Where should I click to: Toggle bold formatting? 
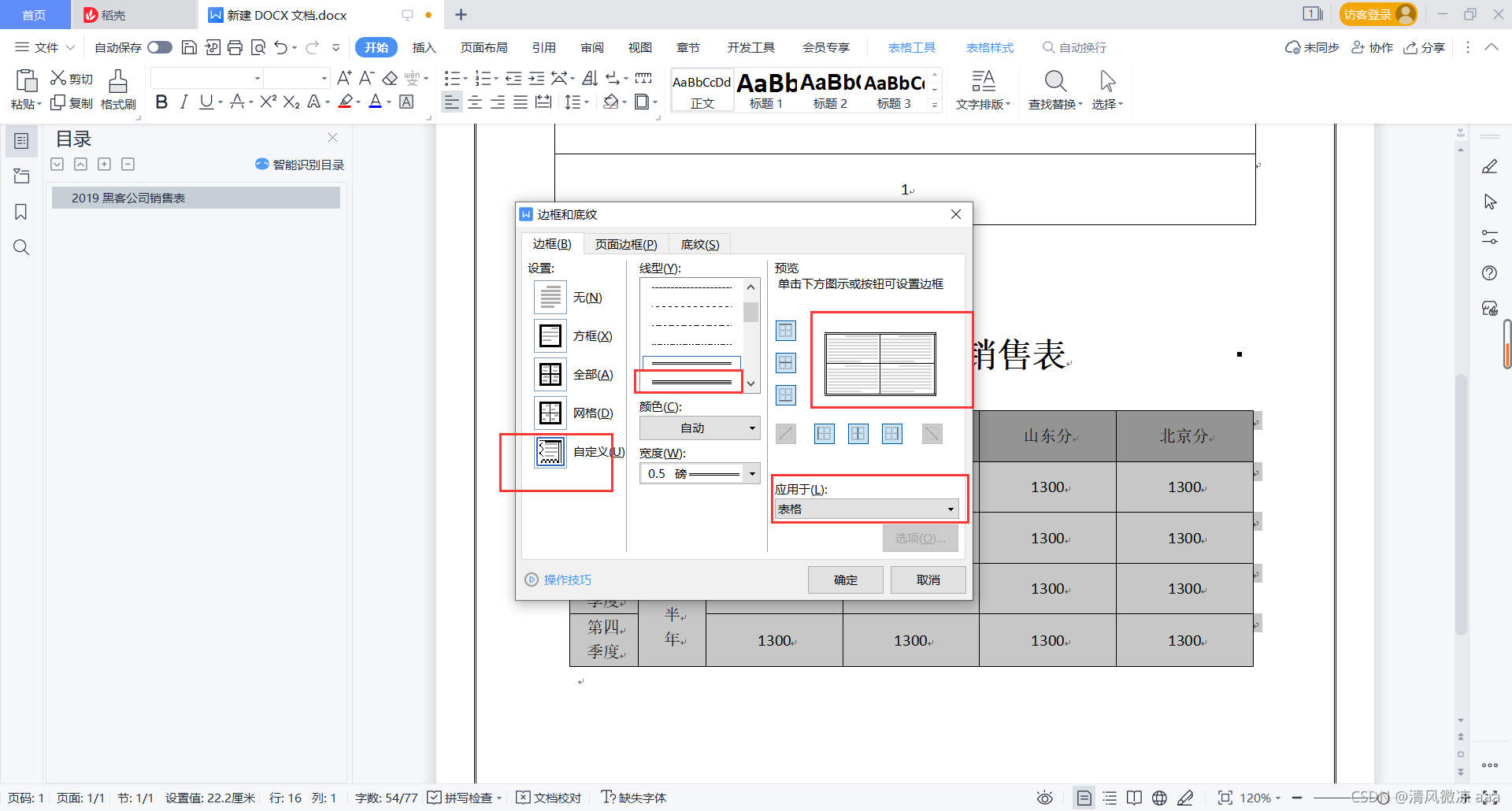click(161, 102)
